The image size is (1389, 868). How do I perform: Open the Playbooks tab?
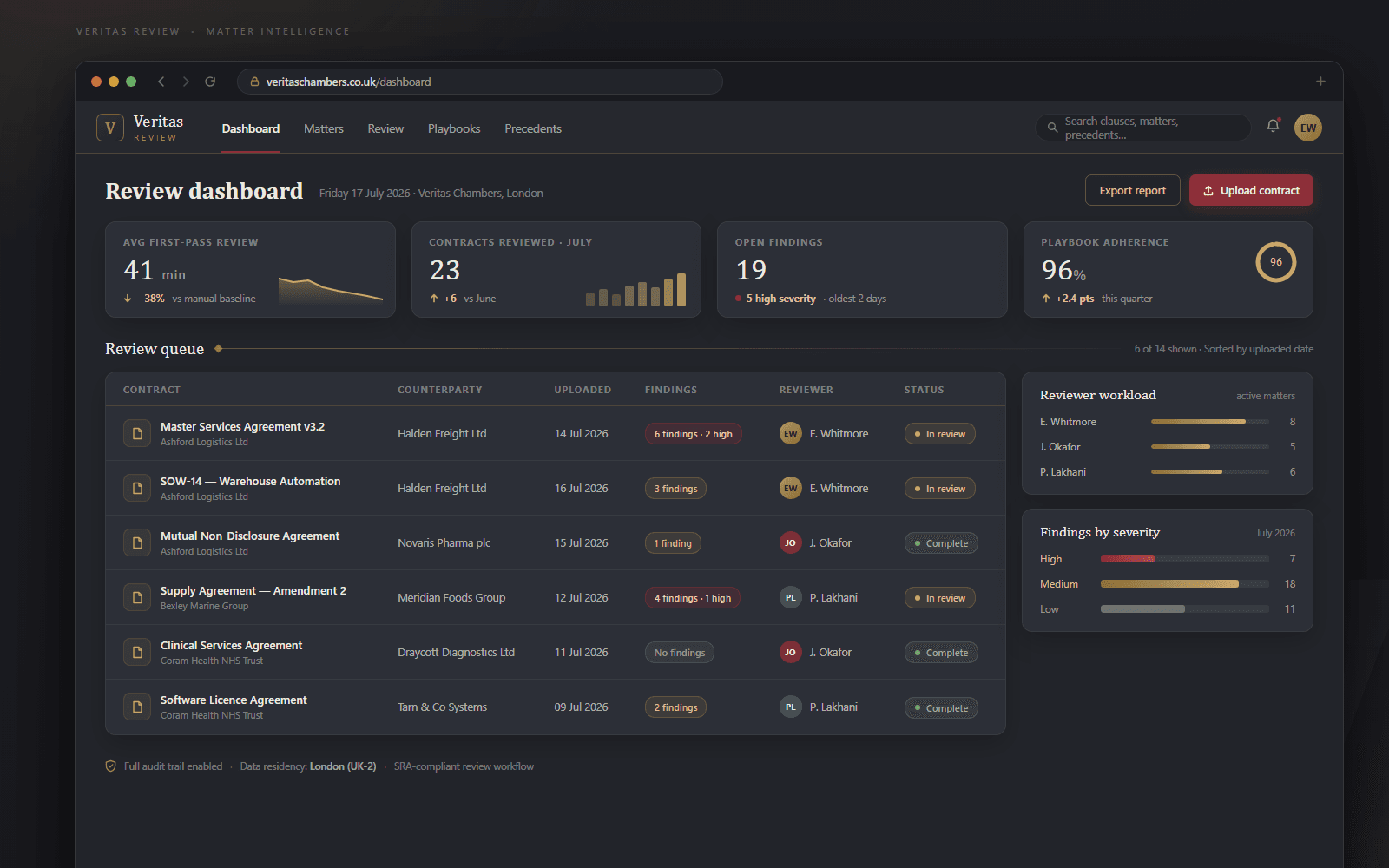pos(454,128)
